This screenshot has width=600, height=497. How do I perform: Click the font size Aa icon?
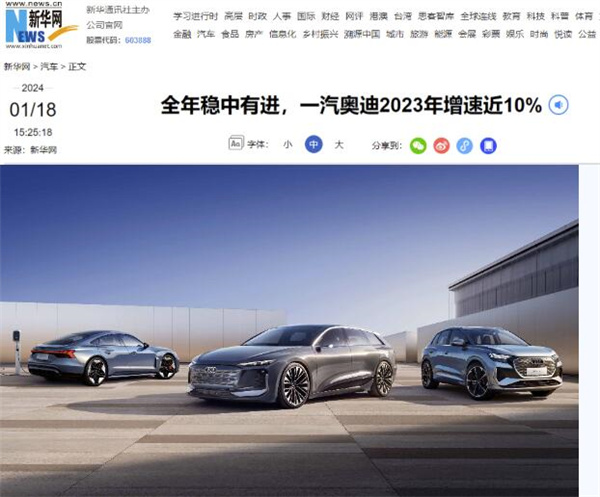click(236, 143)
